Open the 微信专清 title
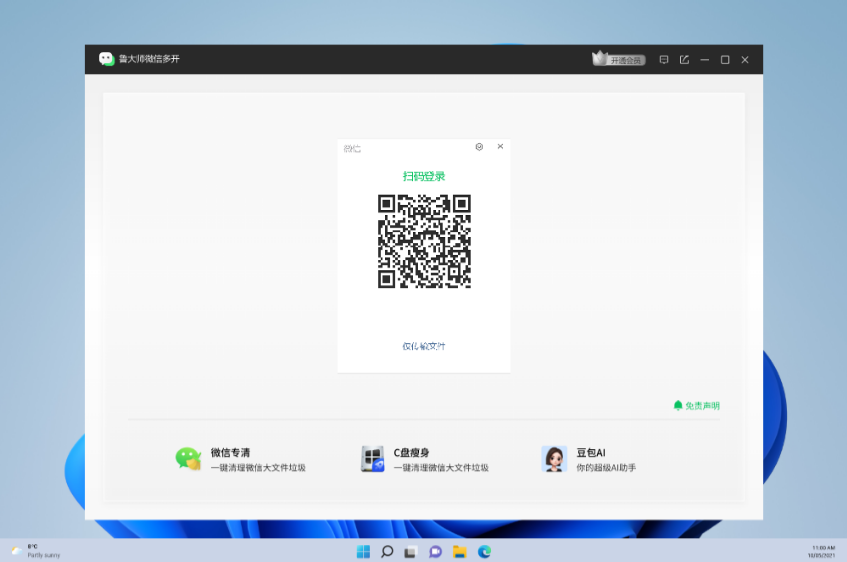The height and width of the screenshot is (562, 847). [x=231, y=452]
